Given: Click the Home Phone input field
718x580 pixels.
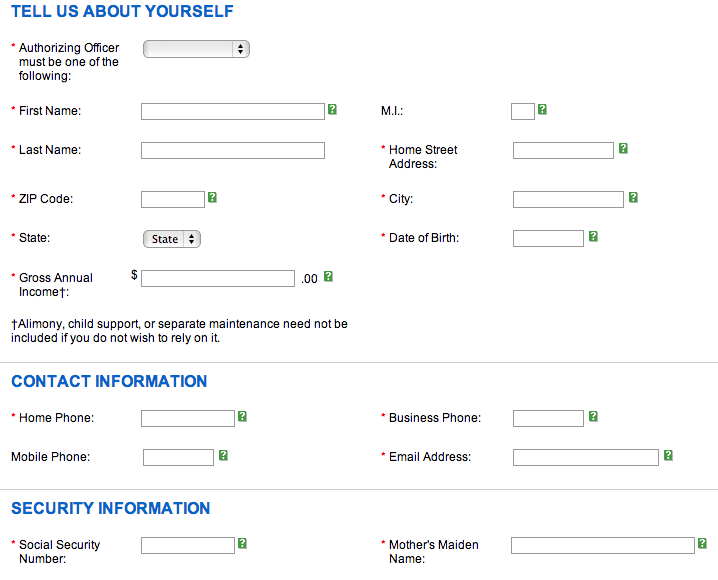Looking at the screenshot, I should tap(188, 418).
